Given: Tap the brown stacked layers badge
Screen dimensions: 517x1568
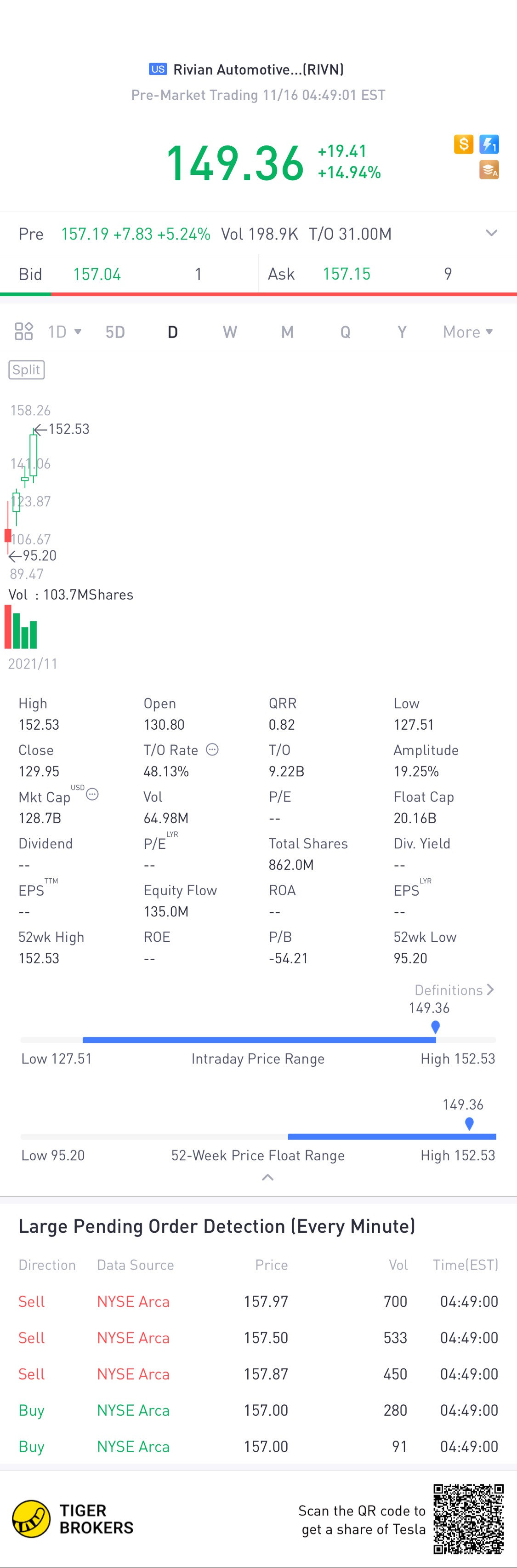Looking at the screenshot, I should (489, 170).
